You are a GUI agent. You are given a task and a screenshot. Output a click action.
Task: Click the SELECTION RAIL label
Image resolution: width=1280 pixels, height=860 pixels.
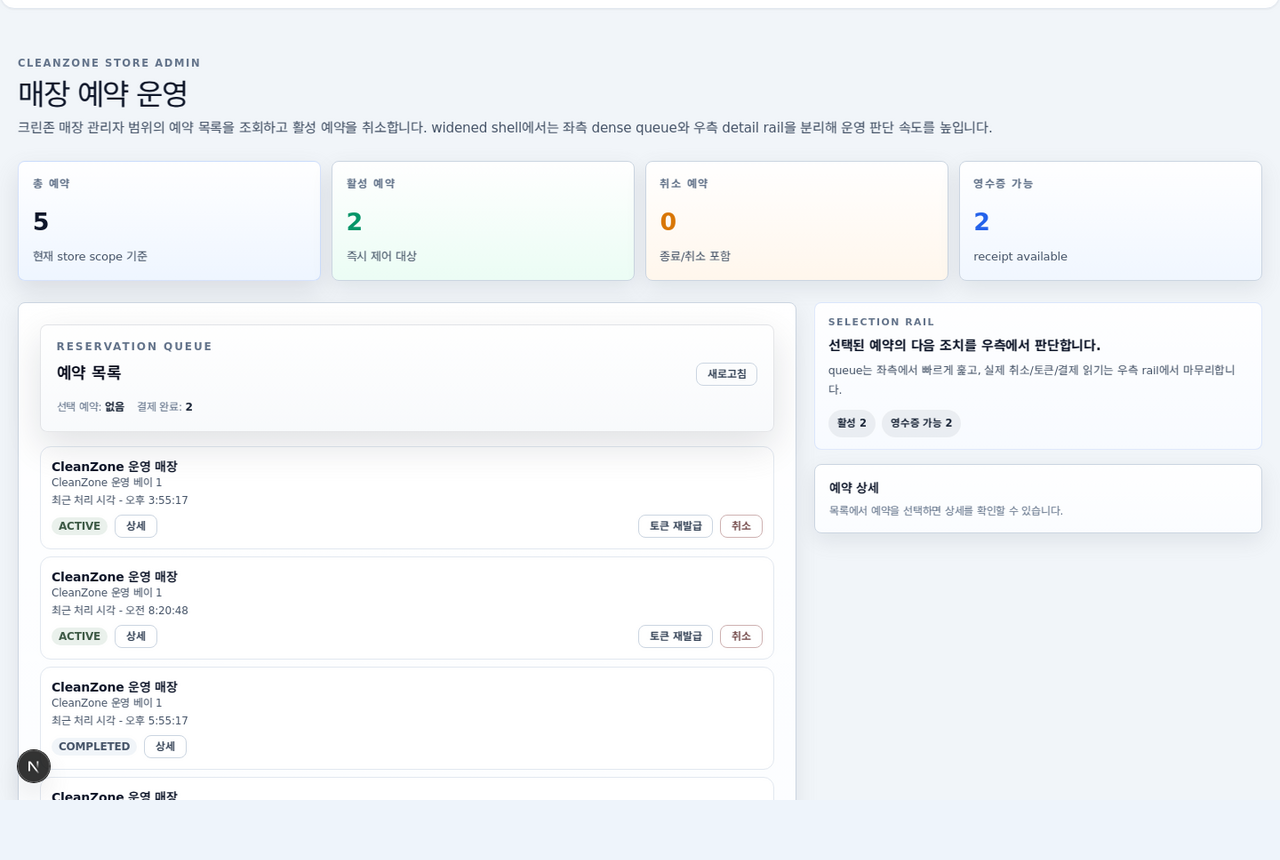882,322
